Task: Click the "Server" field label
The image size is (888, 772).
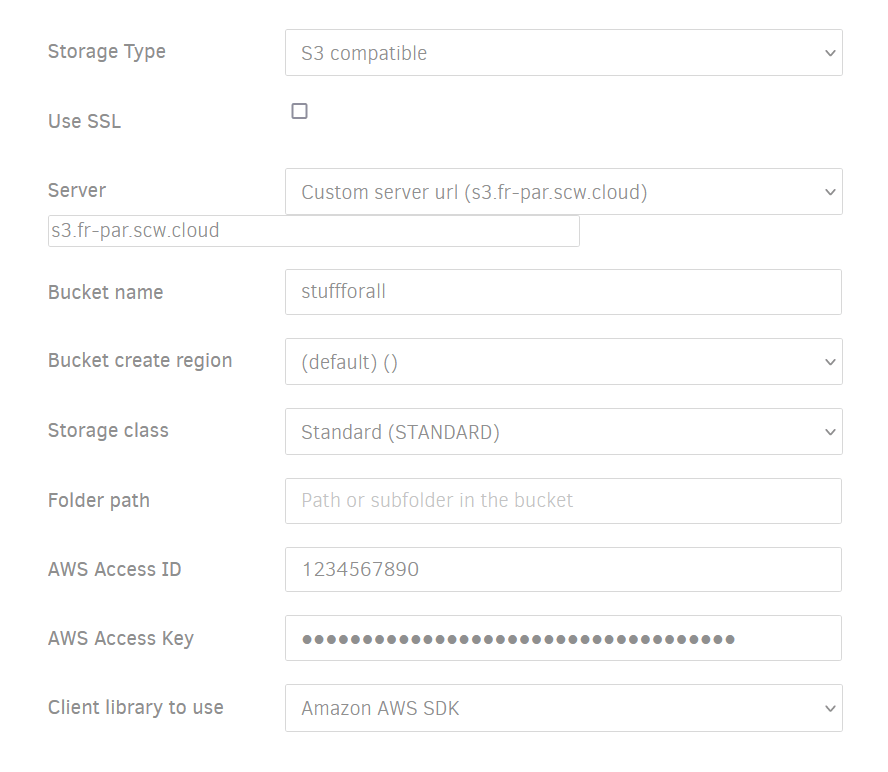Action: (77, 190)
